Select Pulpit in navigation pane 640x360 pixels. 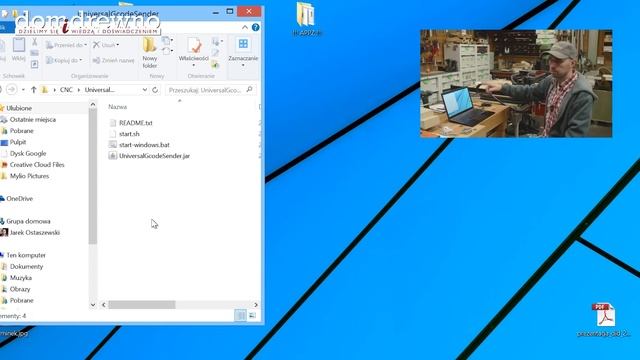click(18, 142)
